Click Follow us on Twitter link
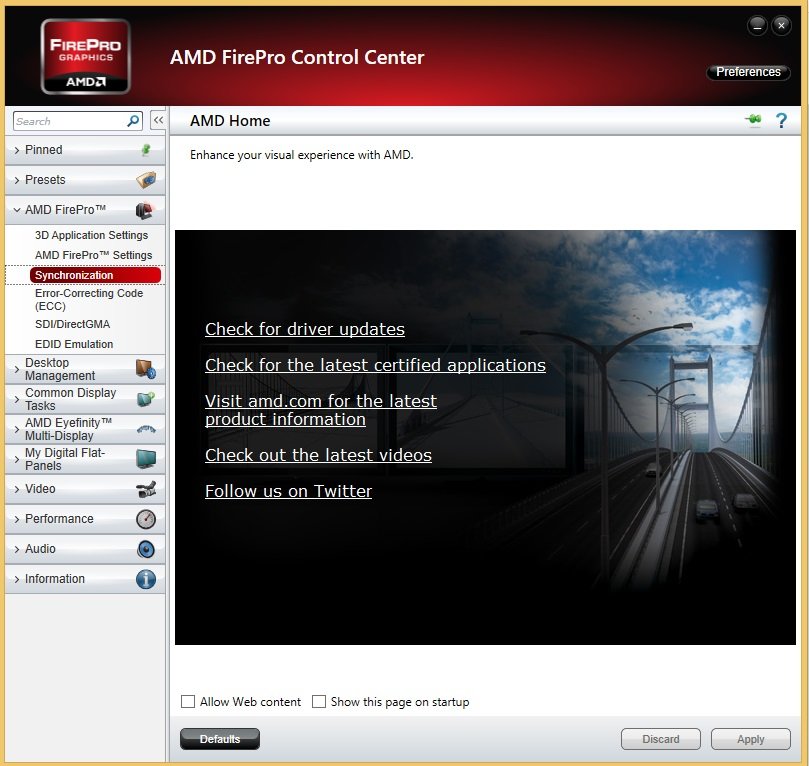This screenshot has height=766, width=809. point(288,491)
